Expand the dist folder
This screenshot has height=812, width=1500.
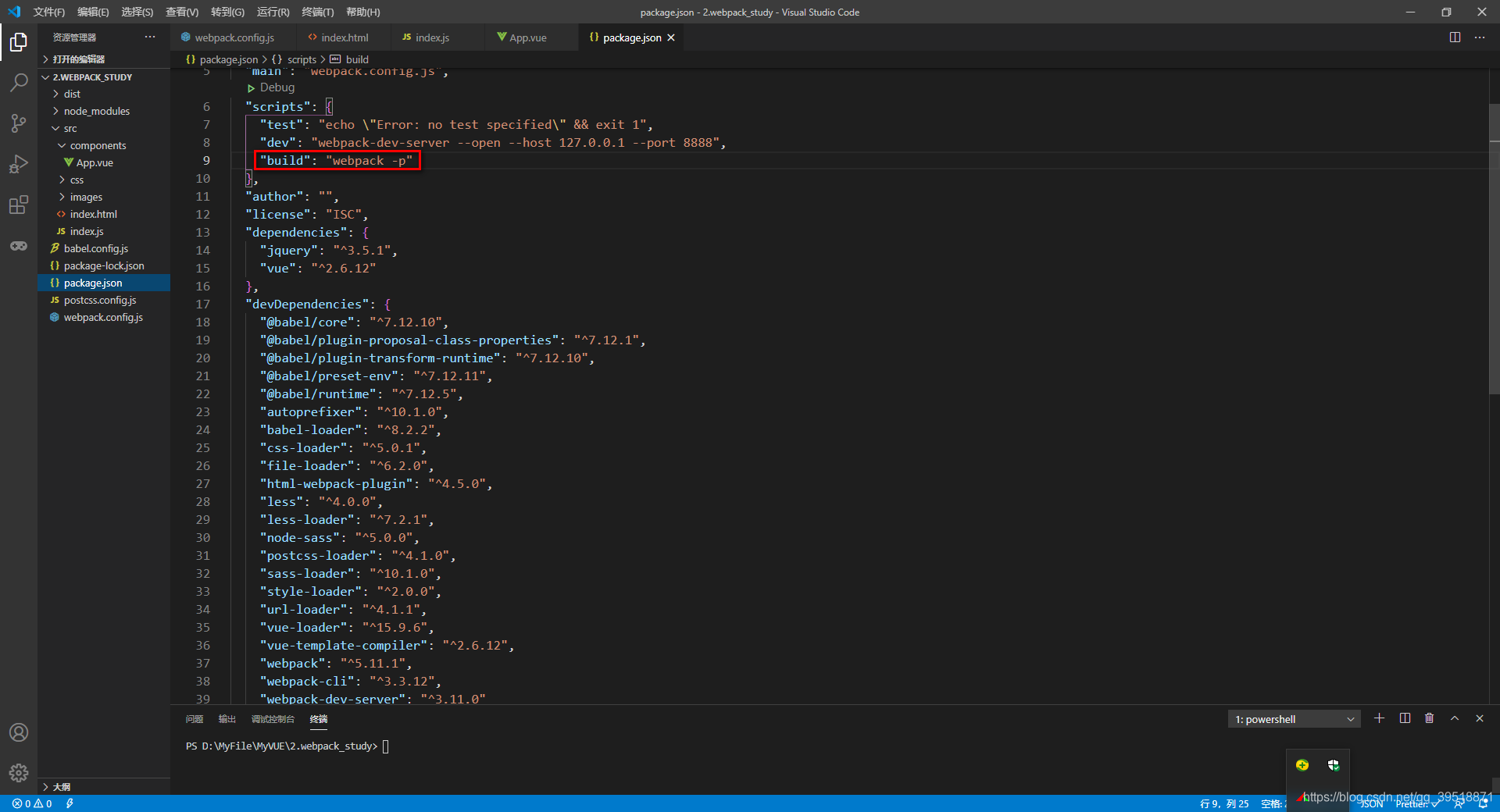(104, 94)
